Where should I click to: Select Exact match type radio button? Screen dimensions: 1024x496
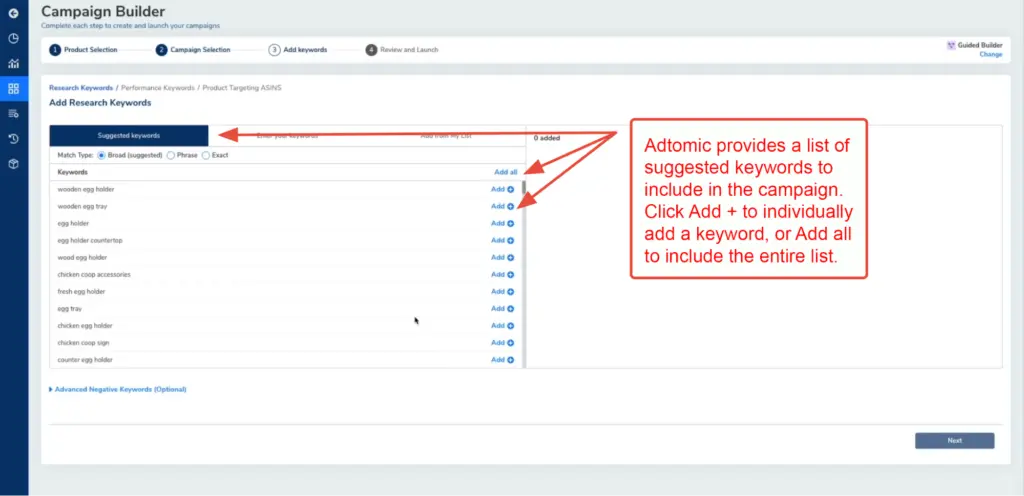[x=206, y=155]
